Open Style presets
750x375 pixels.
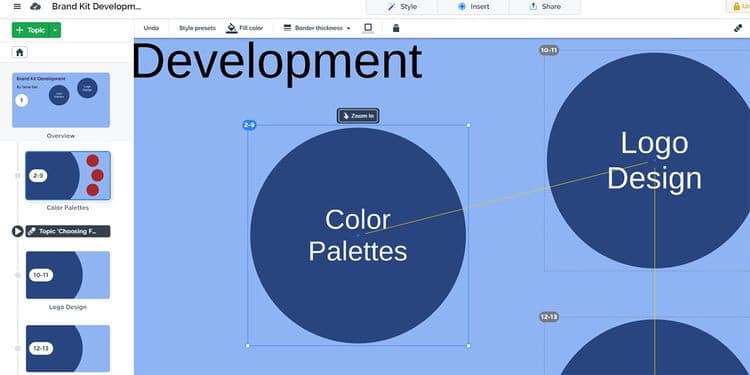coord(197,28)
